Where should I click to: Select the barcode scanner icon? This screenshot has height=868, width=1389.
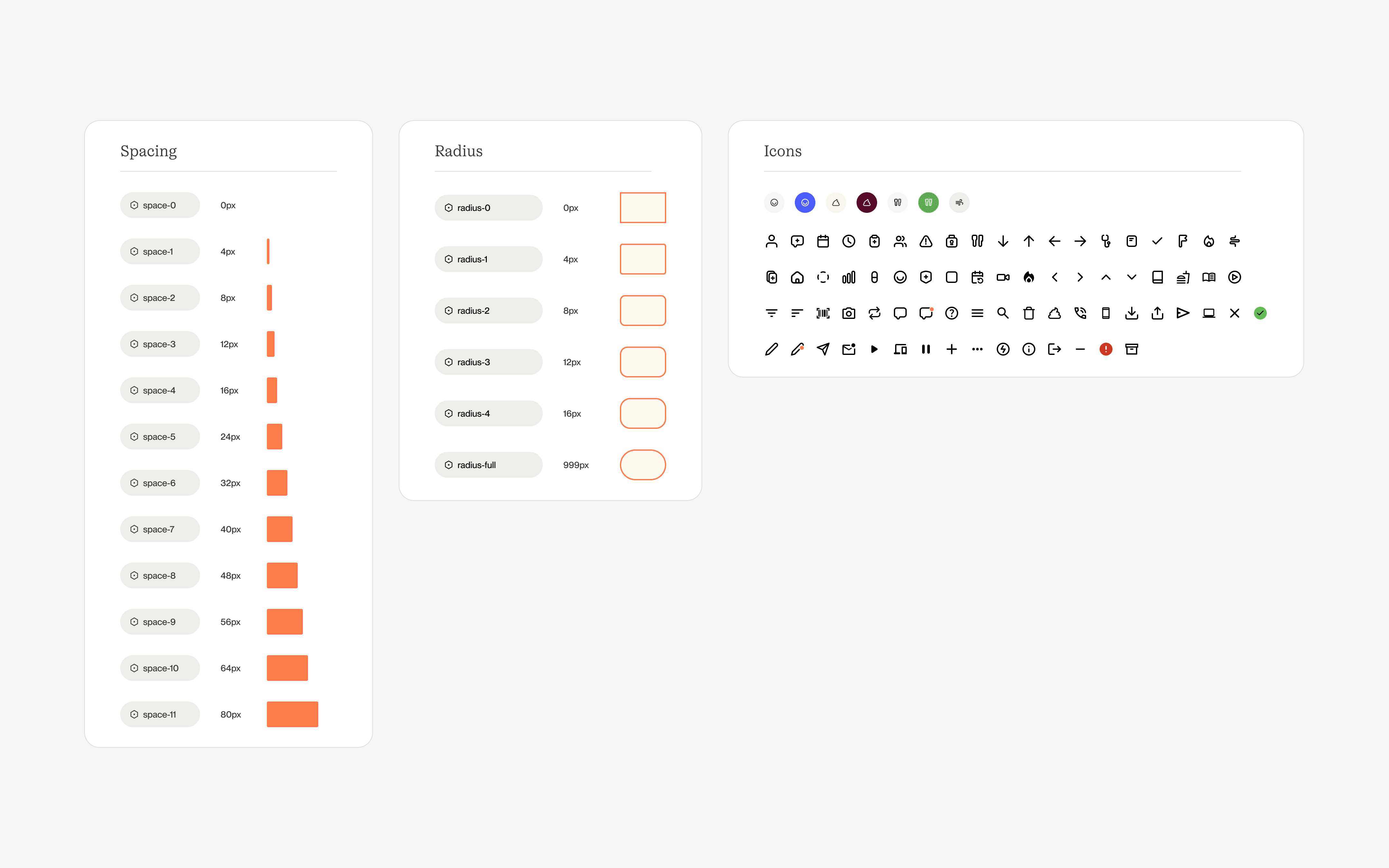822,313
